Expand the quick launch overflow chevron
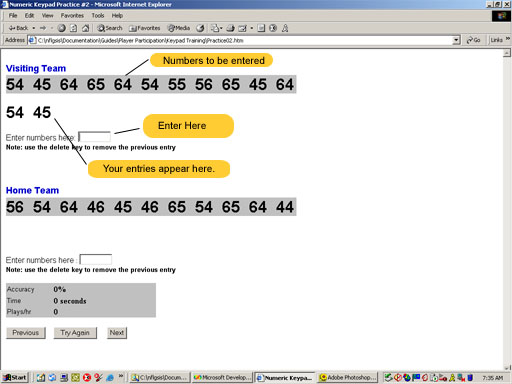This screenshot has height=384, width=512. click(121, 376)
